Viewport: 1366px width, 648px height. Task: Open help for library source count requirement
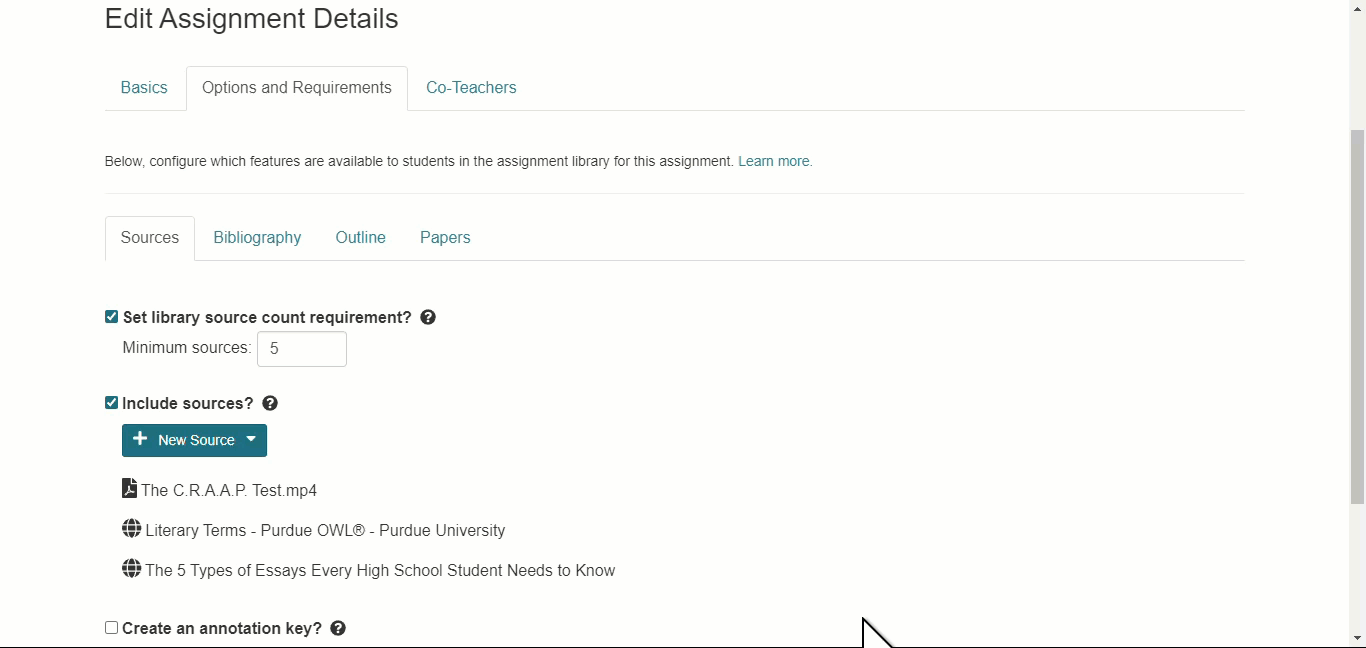[x=427, y=317]
